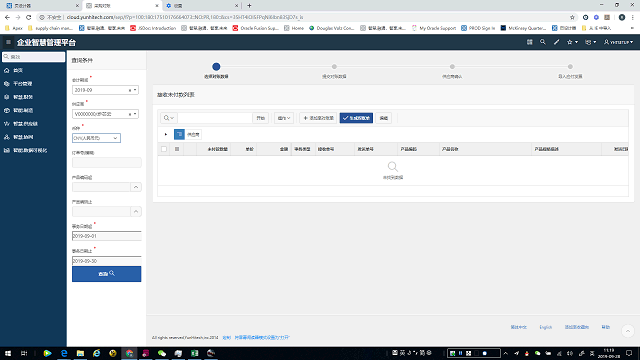The image size is (640, 360).
Task: Sort by unpaid quantity column header
Action: coord(217,149)
